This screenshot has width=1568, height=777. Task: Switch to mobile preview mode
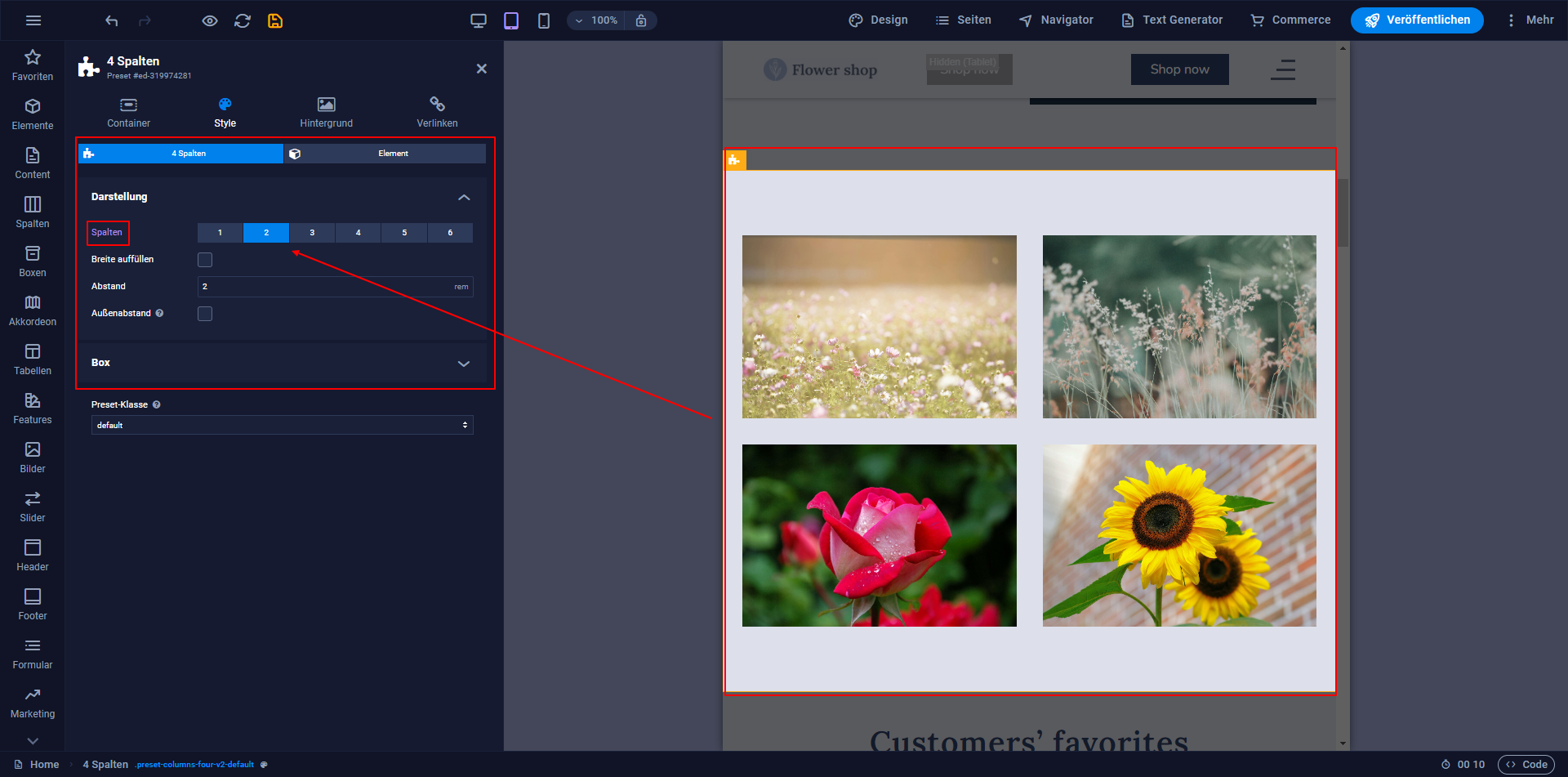coord(544,20)
